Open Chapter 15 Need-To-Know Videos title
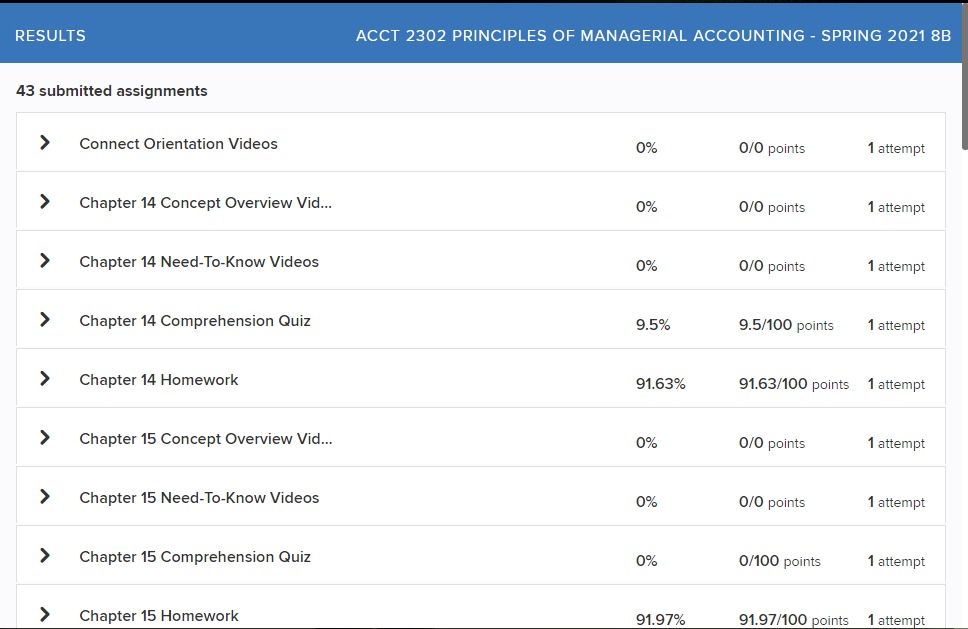968x629 pixels. tap(199, 498)
